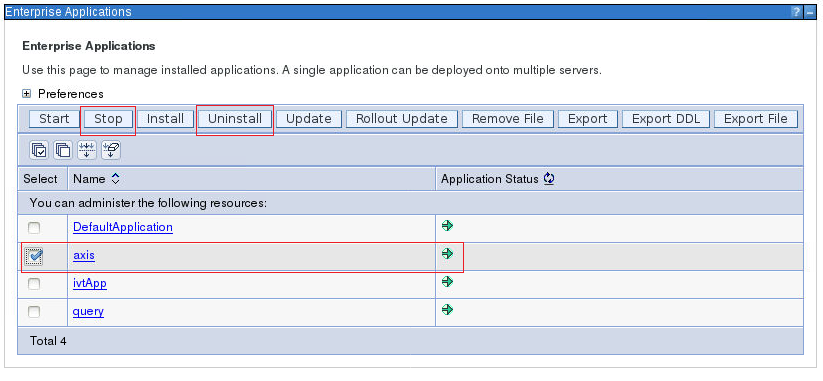The height and width of the screenshot is (381, 823).
Task: Refresh the Application Status icon
Action: point(549,178)
